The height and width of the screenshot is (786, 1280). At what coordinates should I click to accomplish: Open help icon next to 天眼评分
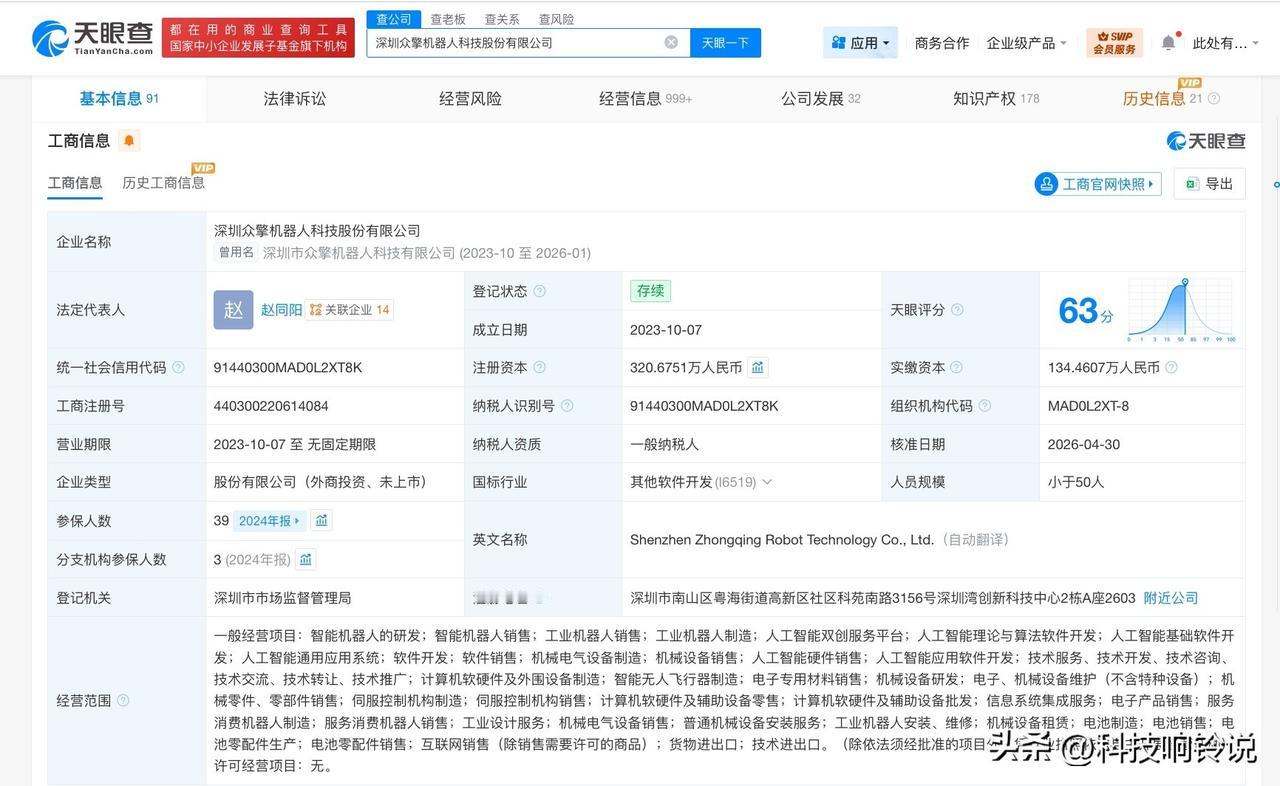957,310
